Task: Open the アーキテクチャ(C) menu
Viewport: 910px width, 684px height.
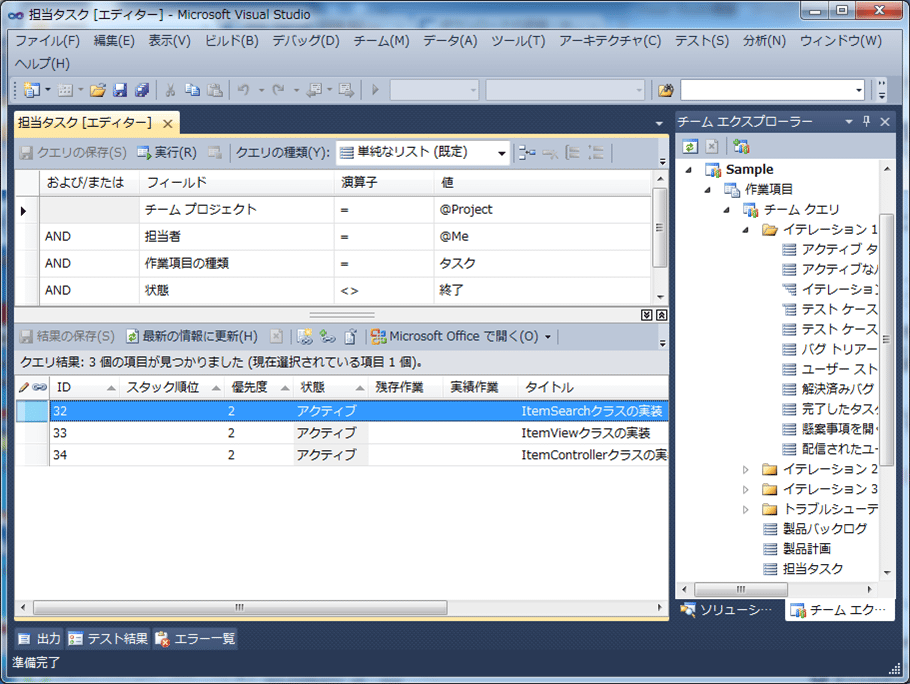Action: (610, 41)
